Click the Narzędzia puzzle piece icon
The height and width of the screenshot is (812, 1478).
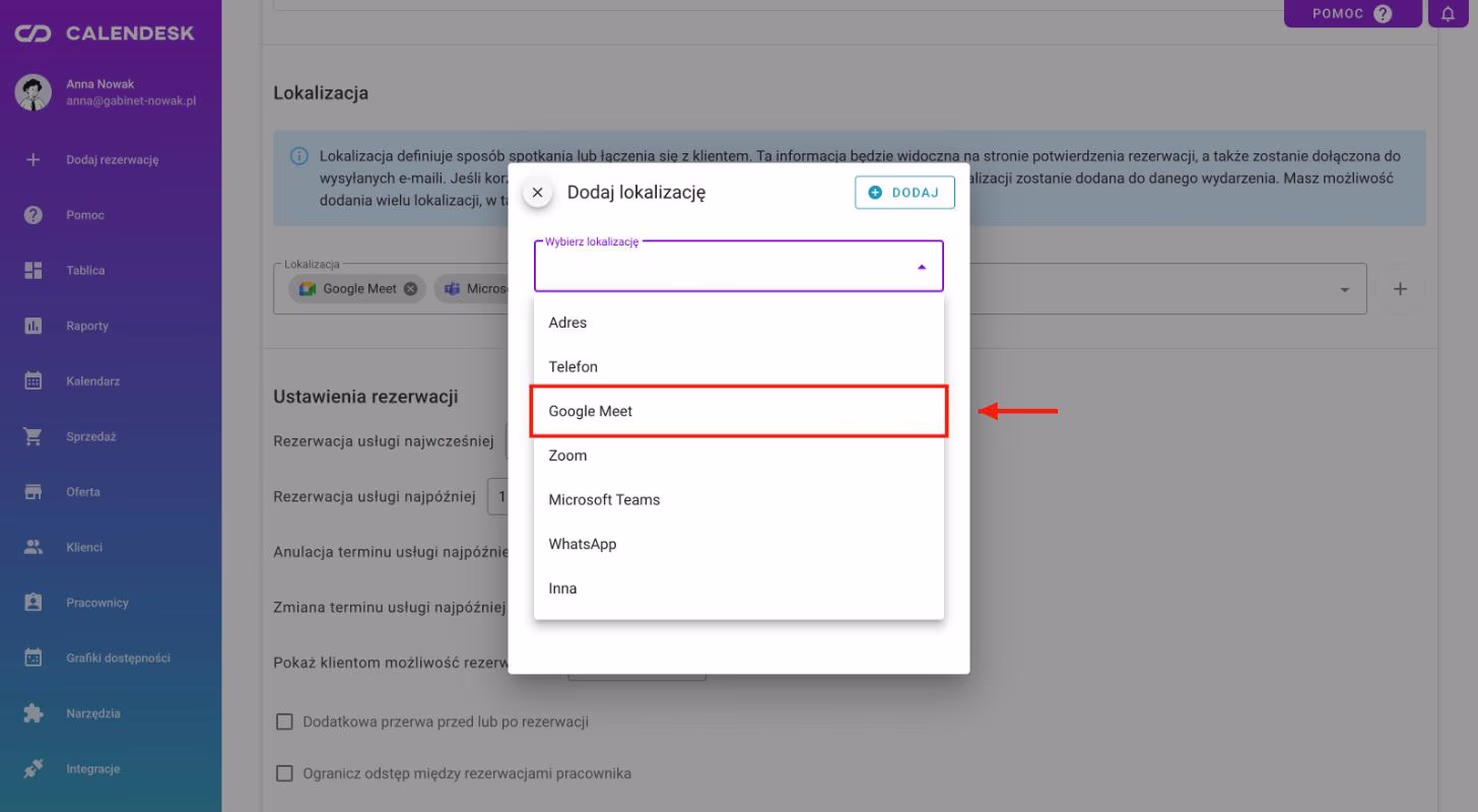coord(33,714)
